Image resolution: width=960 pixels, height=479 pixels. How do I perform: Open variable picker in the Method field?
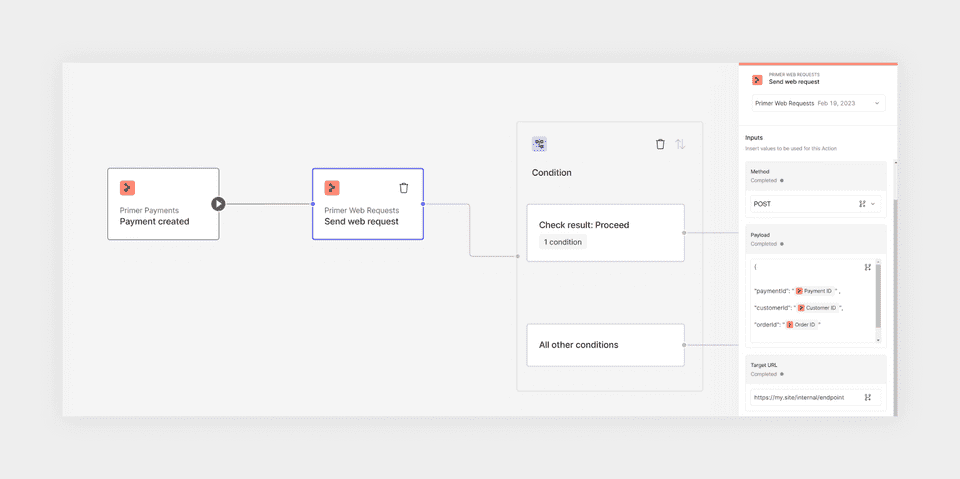pyautogui.click(x=861, y=204)
